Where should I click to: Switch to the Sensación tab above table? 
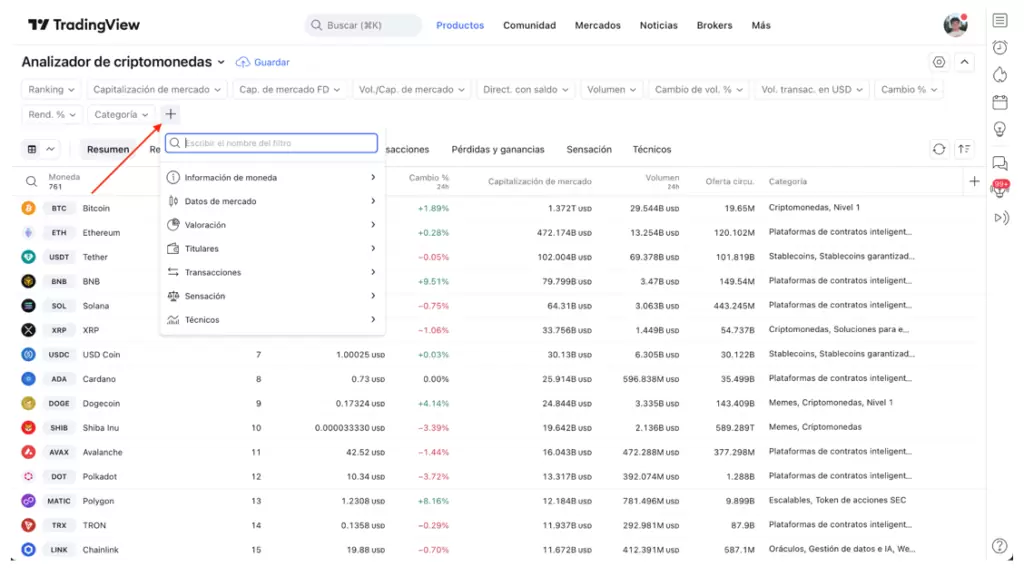point(588,149)
